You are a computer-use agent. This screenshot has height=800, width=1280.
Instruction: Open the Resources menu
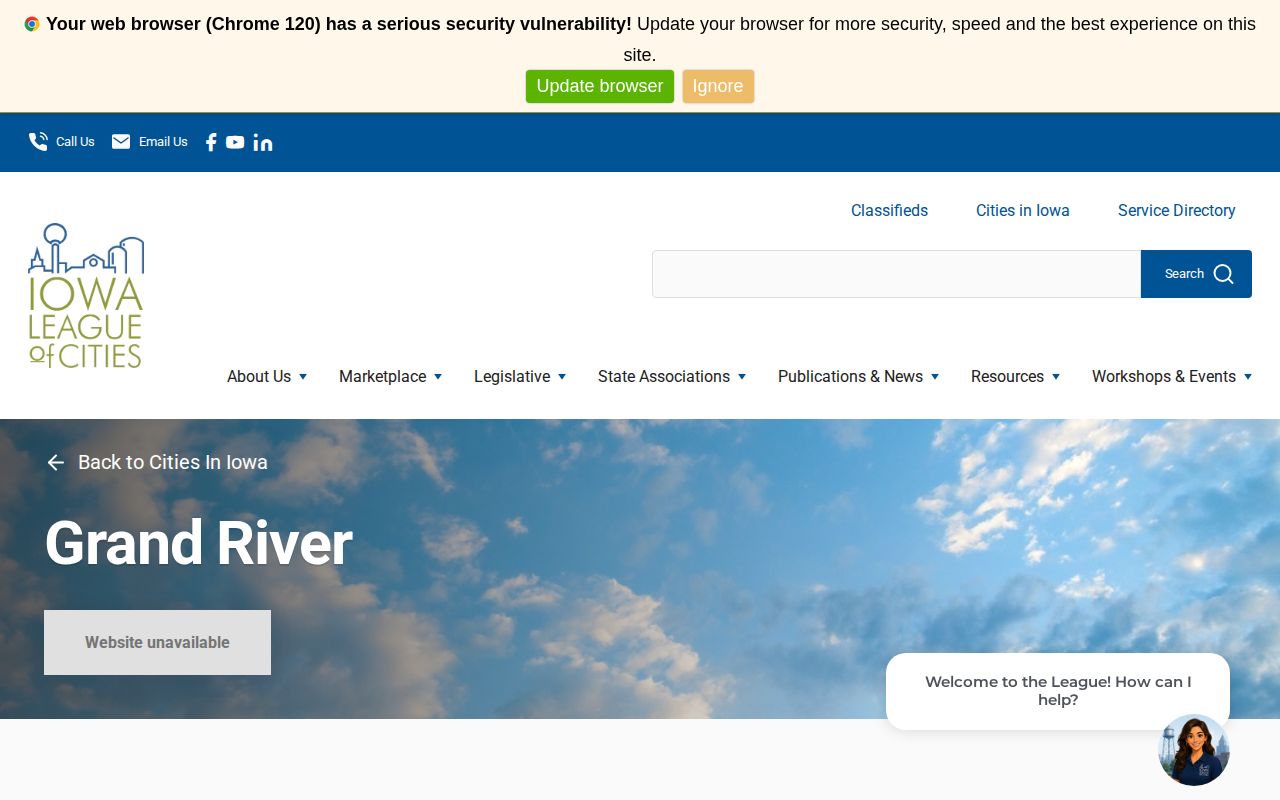[1007, 377]
